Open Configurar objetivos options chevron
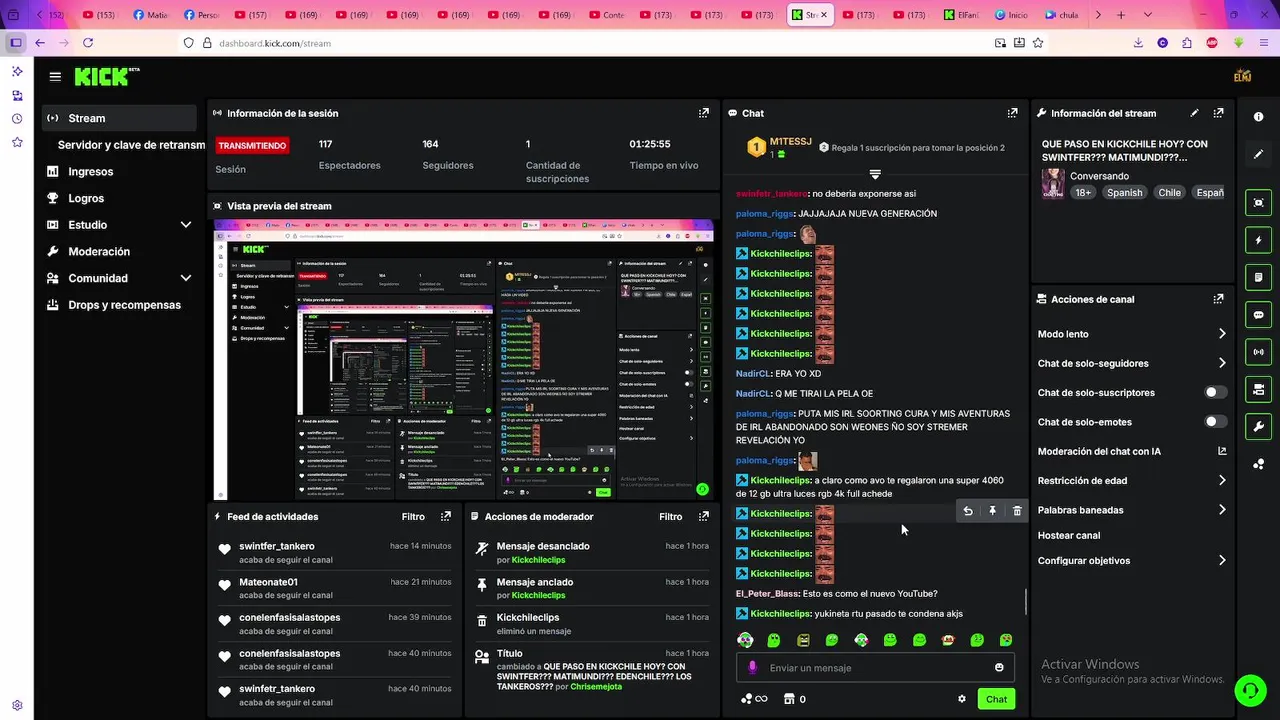The width and height of the screenshot is (1280, 720). (x=1222, y=561)
